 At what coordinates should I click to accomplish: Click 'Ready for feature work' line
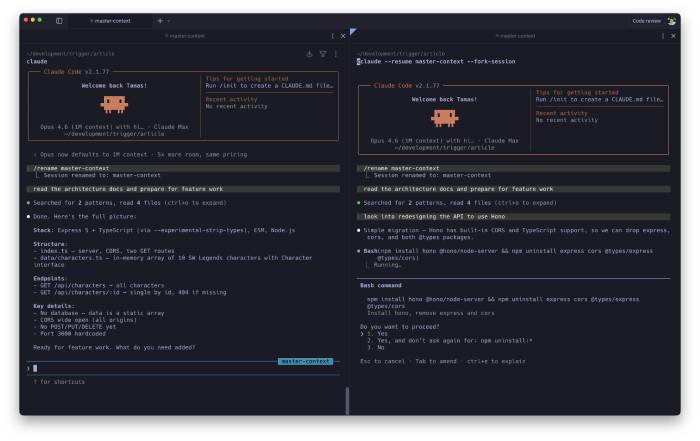pos(114,347)
